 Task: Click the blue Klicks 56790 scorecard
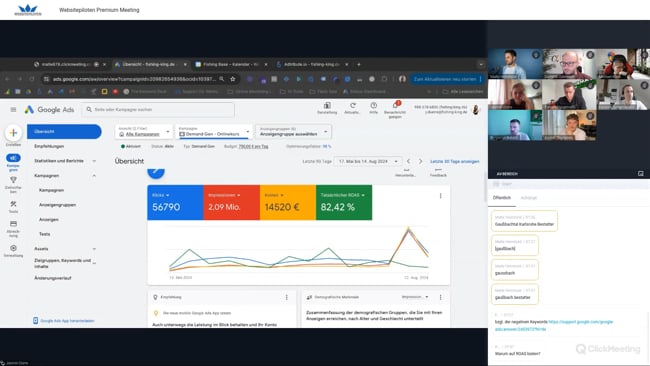(x=175, y=202)
